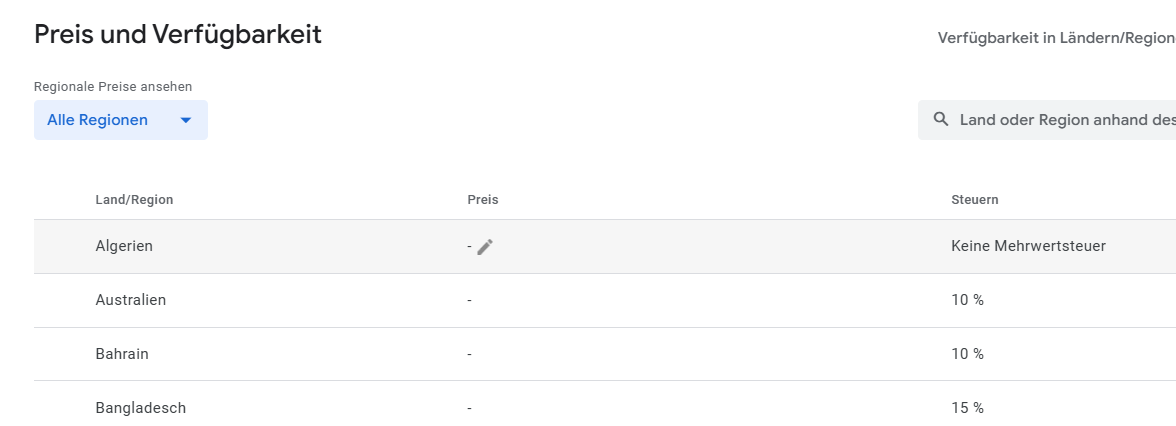The image size is (1176, 426).
Task: Open Verfügbarkeit in Ländern/Regionen link
Action: (x=1055, y=38)
